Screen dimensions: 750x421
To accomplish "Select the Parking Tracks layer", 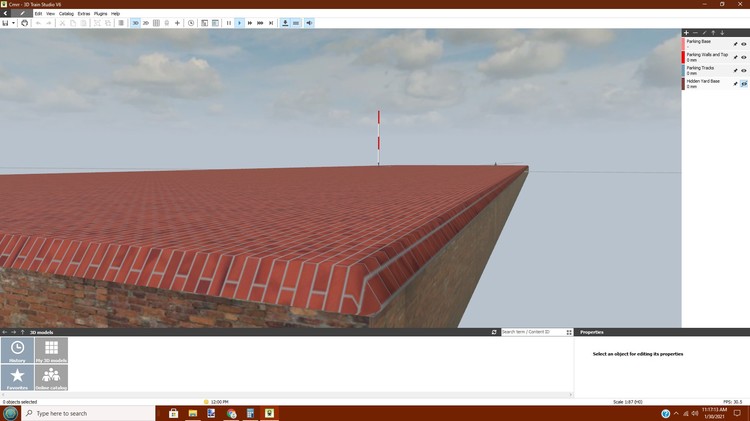I will [x=716, y=70].
